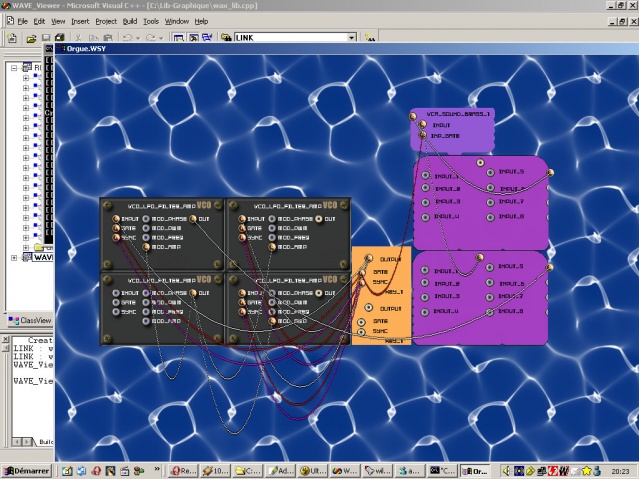Viewport: 639px width, 479px height.
Task: Toggle INPUT_5 port on upper purple mixer
Action: coord(488,173)
